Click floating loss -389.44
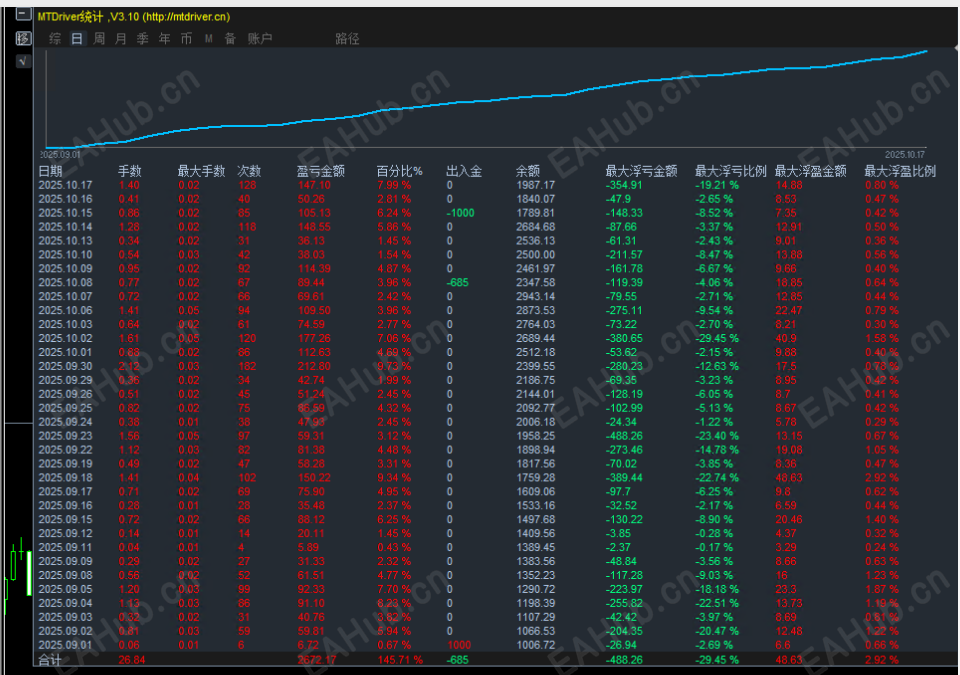The height and width of the screenshot is (675, 960). tap(624, 478)
